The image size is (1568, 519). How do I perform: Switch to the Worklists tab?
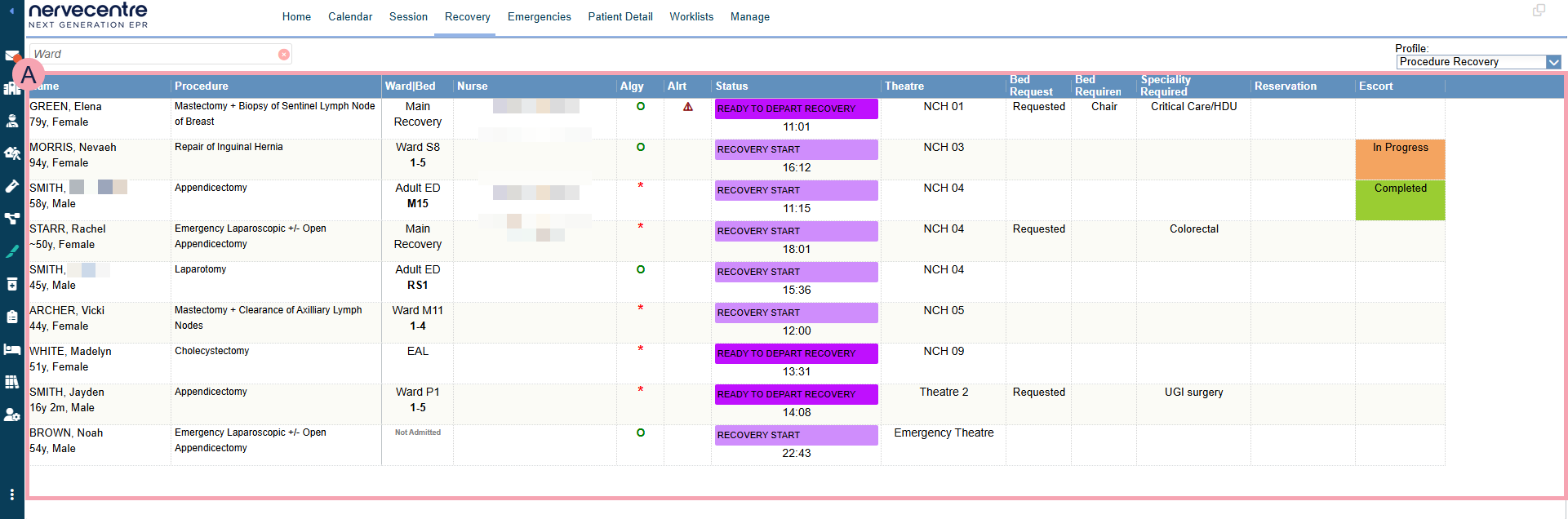point(691,17)
